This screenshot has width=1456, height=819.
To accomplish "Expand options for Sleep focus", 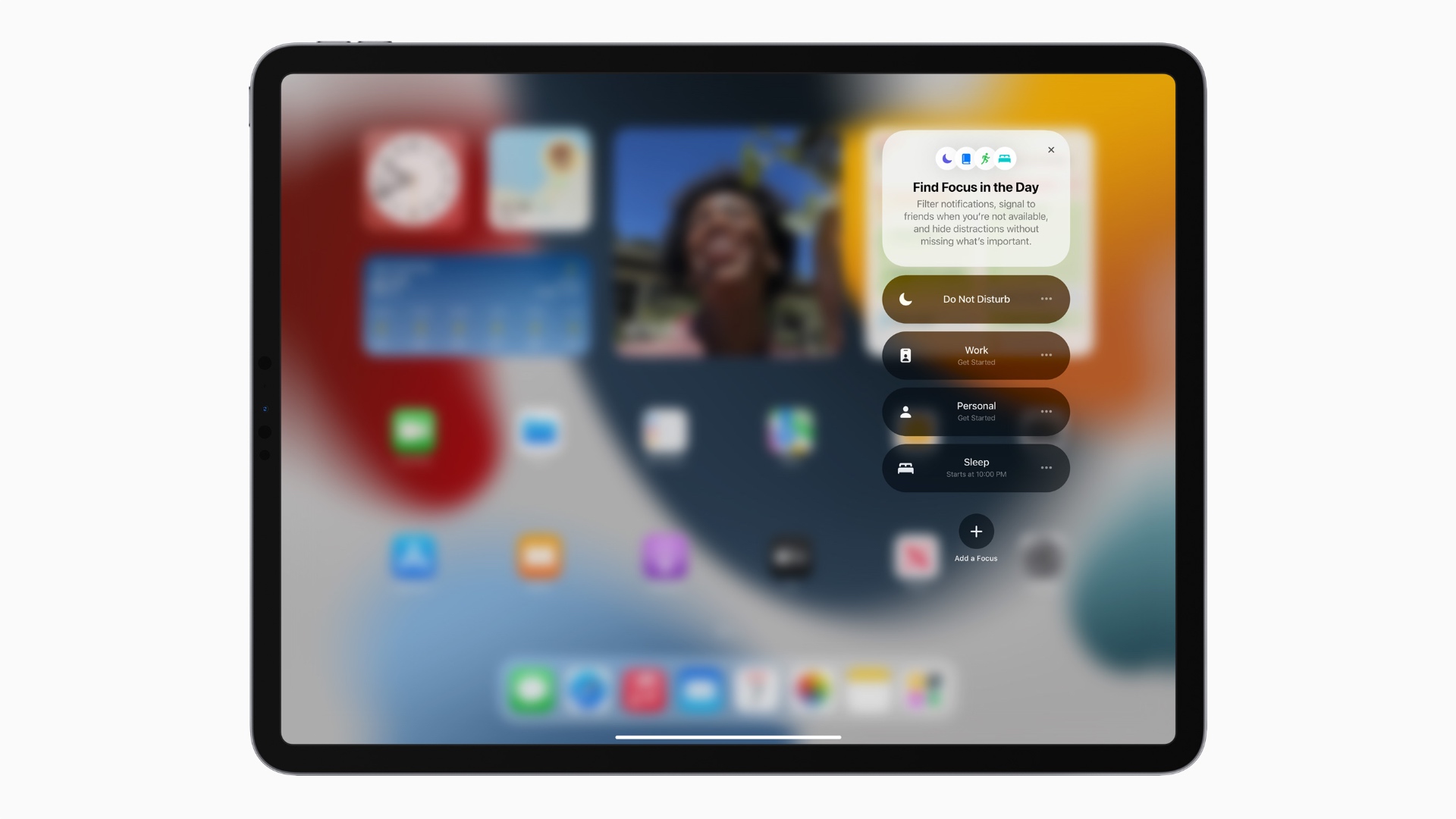I will pos(1046,467).
